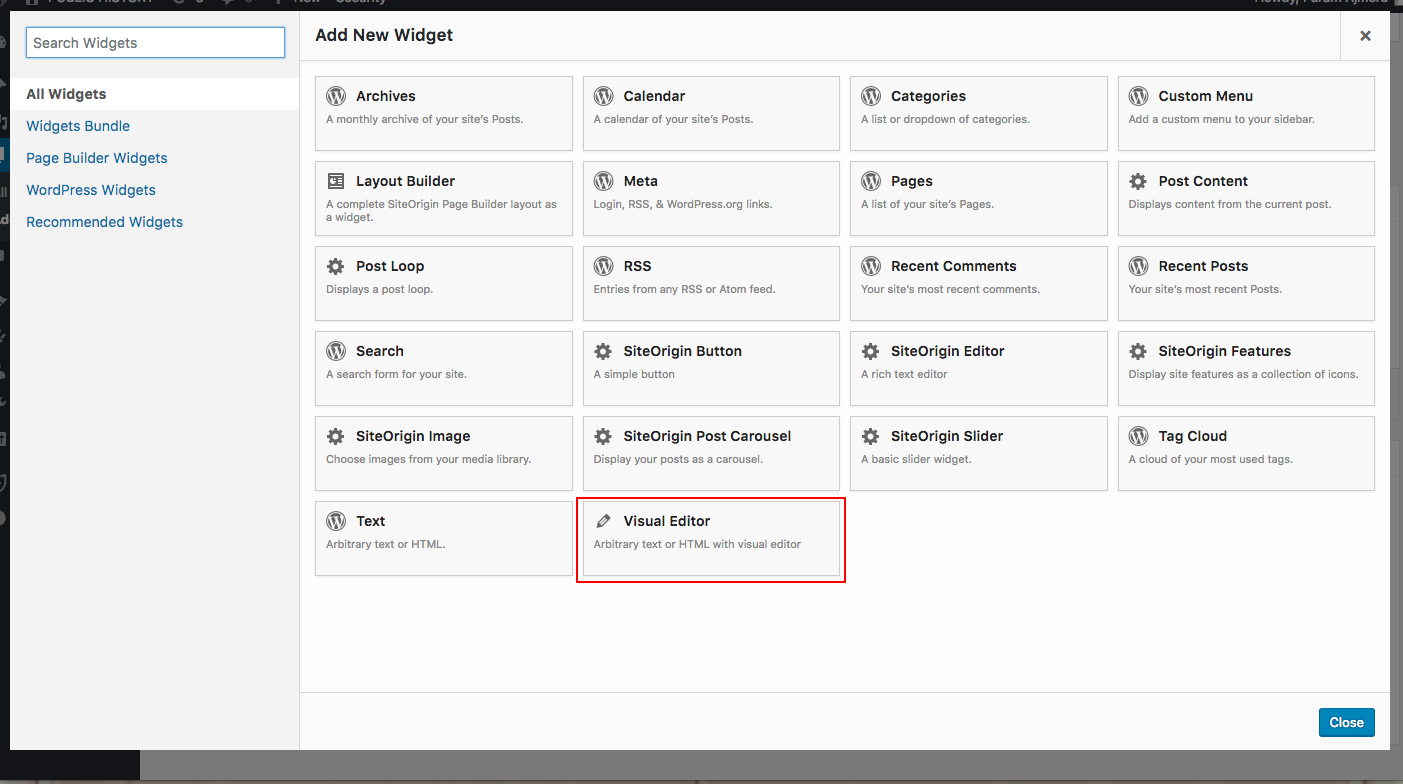Click the WordPress icon on Meta widget

tap(603, 181)
